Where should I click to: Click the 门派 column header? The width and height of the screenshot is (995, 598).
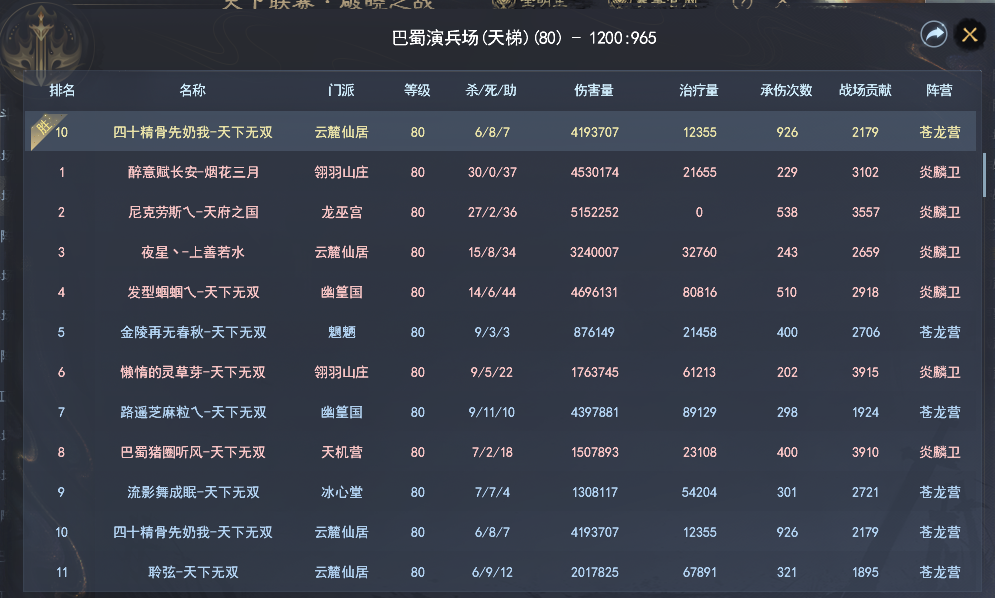[x=341, y=90]
